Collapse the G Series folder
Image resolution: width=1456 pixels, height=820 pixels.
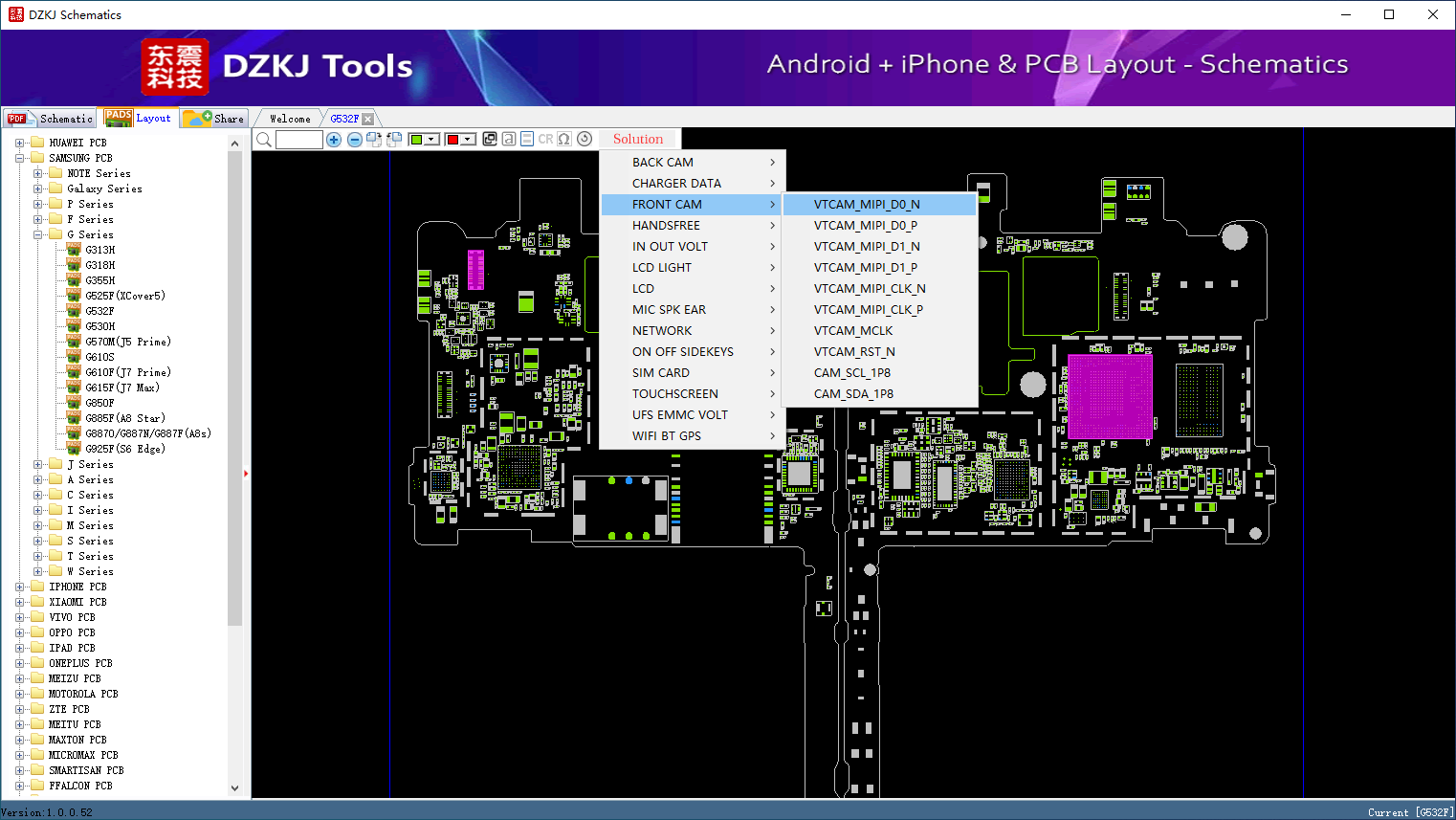coord(37,234)
